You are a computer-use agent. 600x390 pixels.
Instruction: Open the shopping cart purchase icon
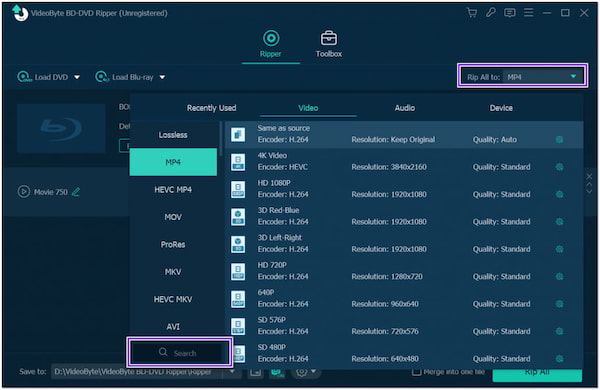[472, 13]
